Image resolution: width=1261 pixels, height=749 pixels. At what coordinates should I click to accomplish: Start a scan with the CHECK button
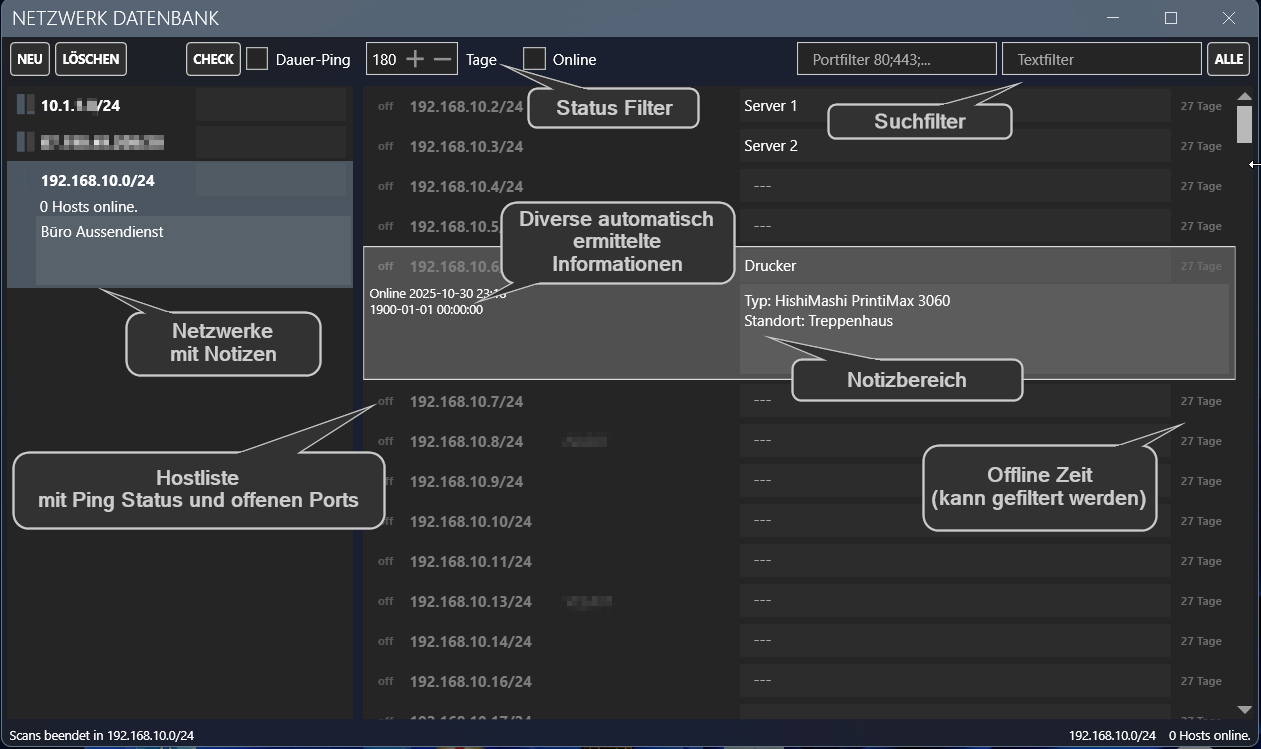click(213, 59)
